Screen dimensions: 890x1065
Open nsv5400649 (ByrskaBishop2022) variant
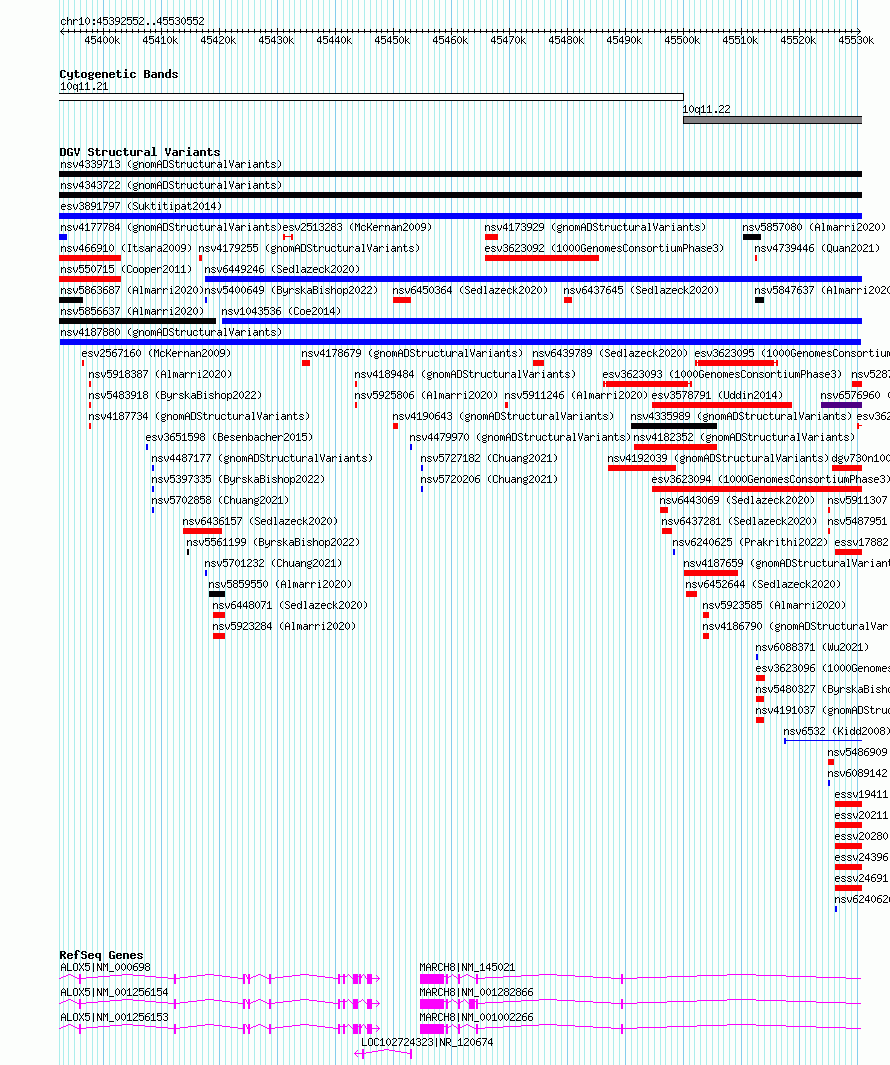291,291
